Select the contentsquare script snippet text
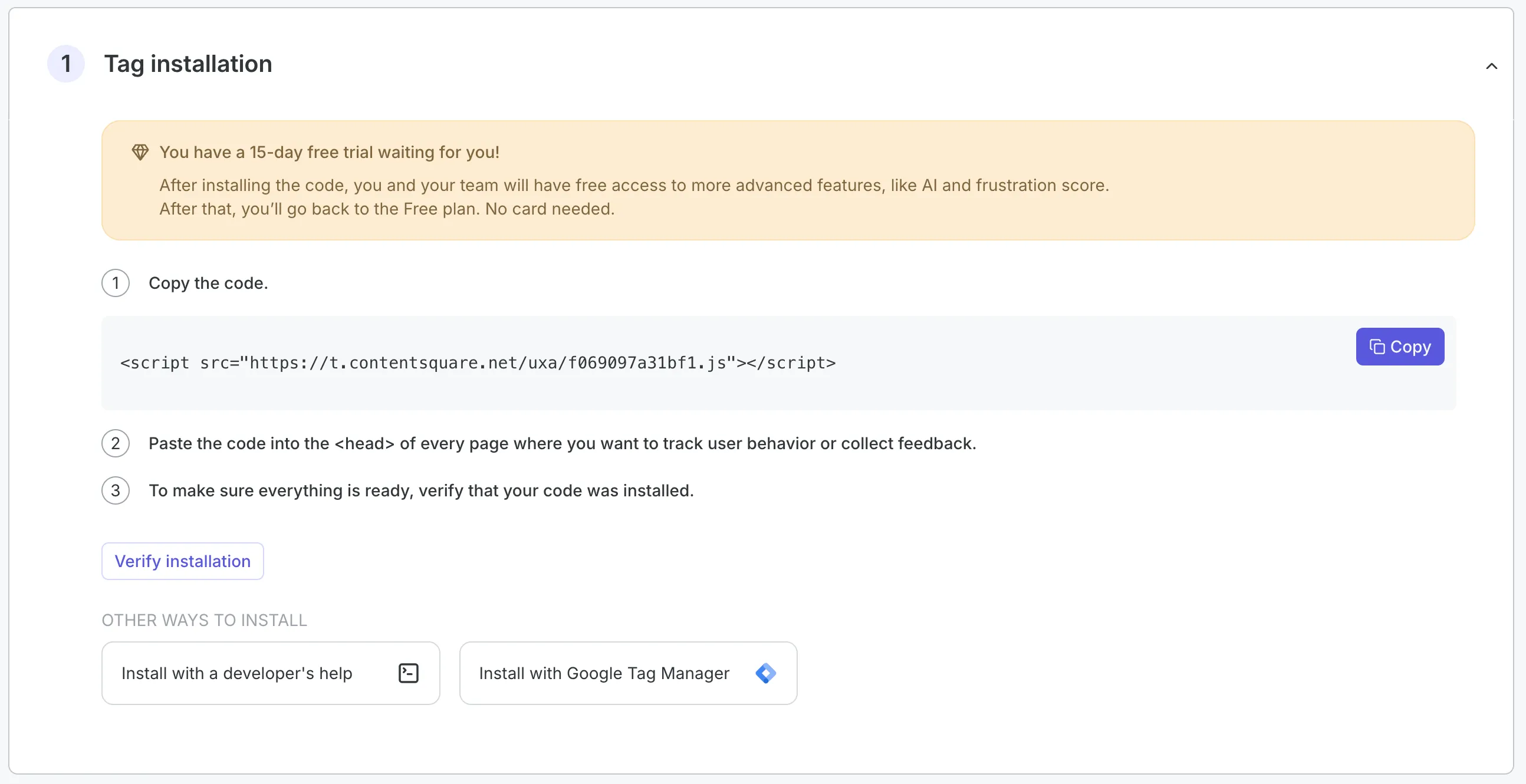Image resolution: width=1526 pixels, height=784 pixels. click(x=478, y=363)
